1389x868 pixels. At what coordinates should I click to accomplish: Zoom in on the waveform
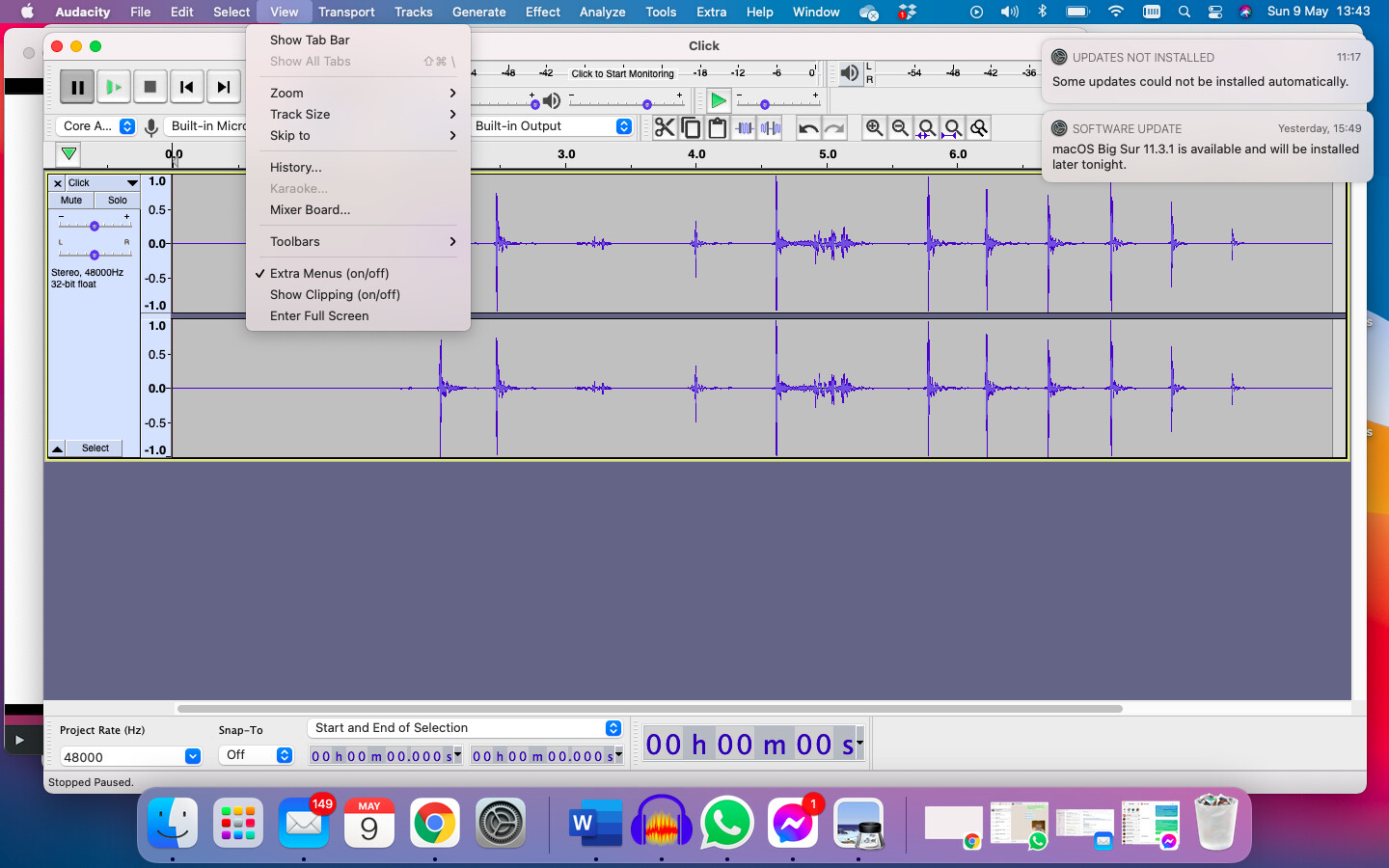pyautogui.click(x=874, y=127)
